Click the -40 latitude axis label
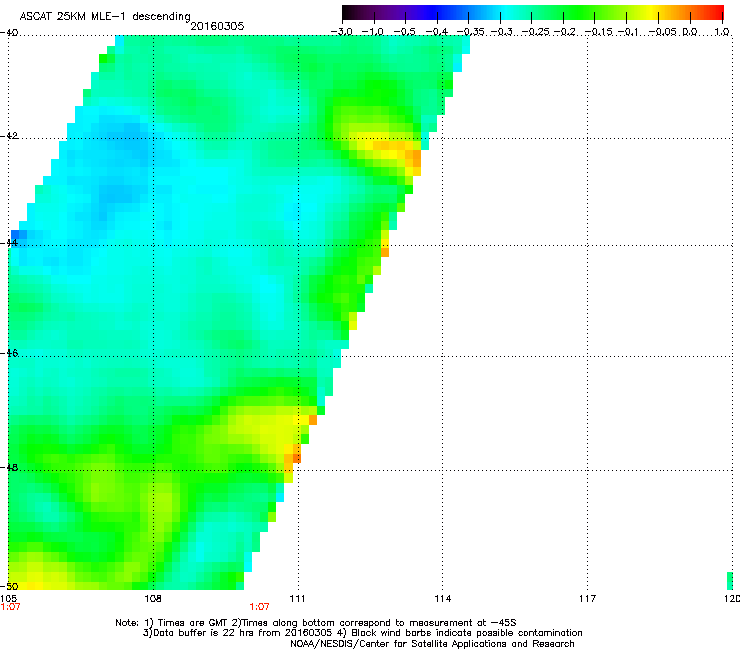 pos(9,33)
